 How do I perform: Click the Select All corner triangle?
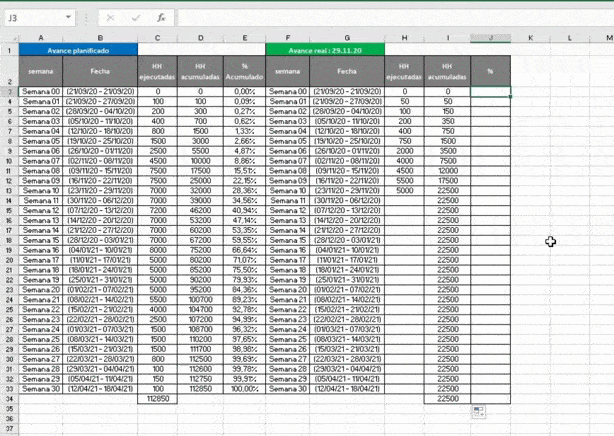coord(13,38)
